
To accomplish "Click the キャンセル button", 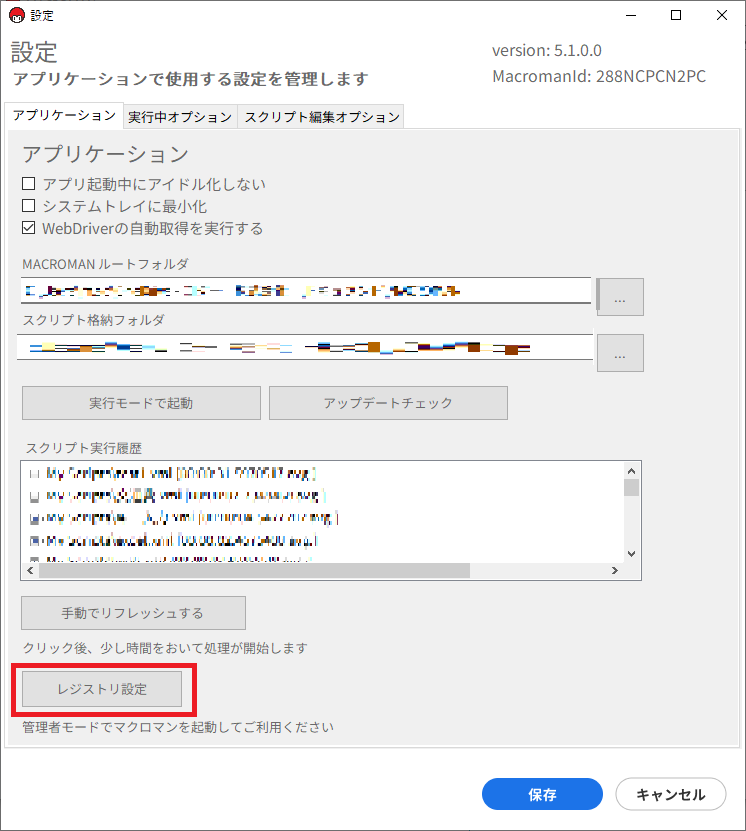I will click(671, 794).
